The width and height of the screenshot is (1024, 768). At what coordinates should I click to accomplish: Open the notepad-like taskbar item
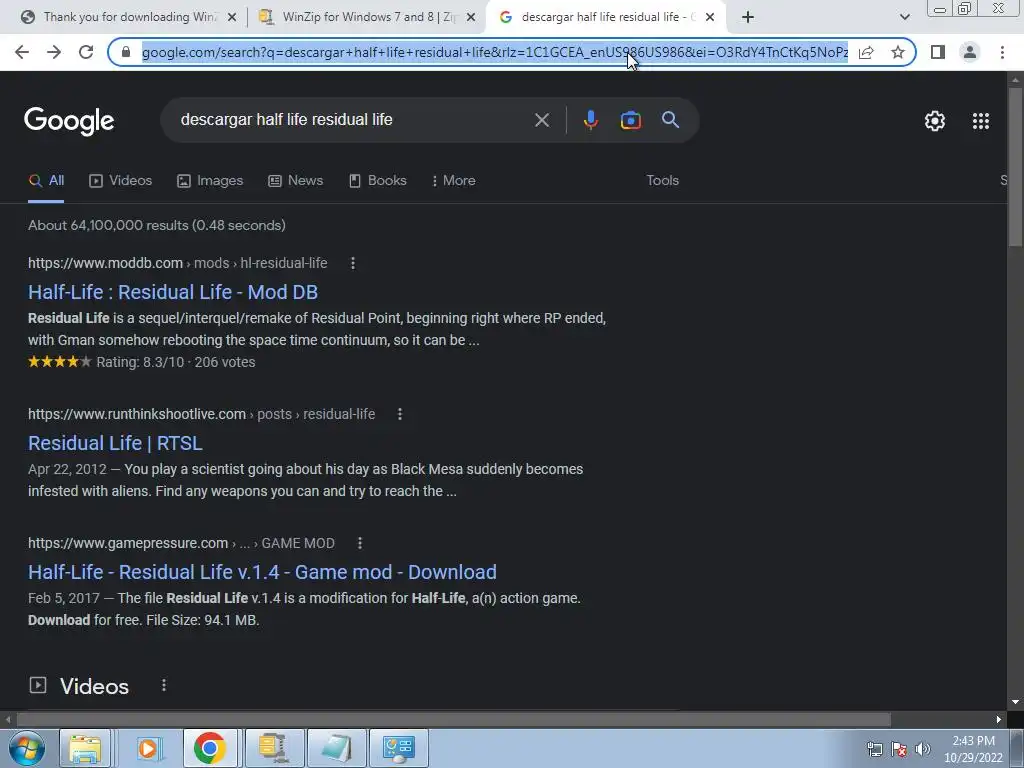click(337, 748)
